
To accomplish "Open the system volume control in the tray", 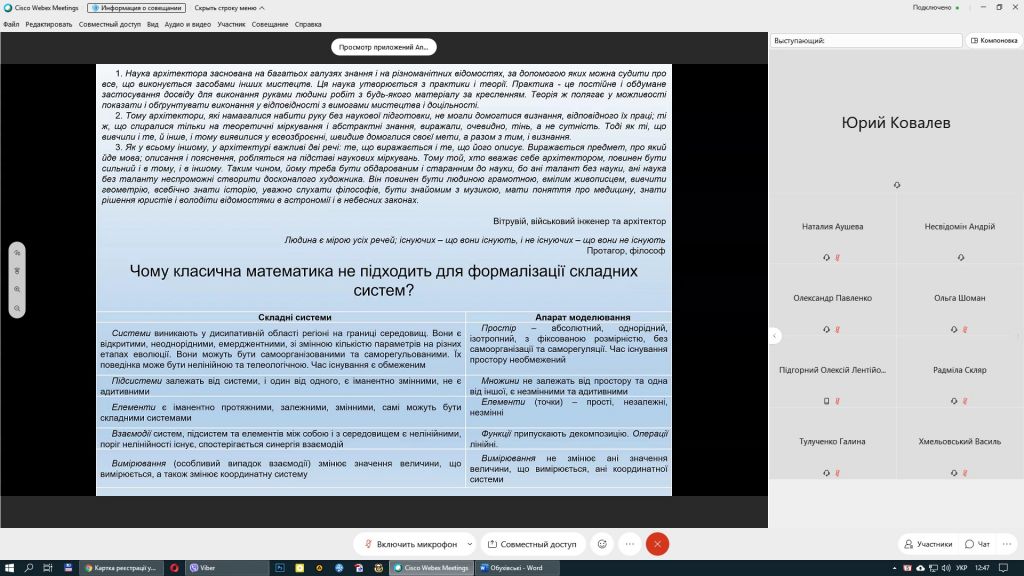I will pos(946,568).
